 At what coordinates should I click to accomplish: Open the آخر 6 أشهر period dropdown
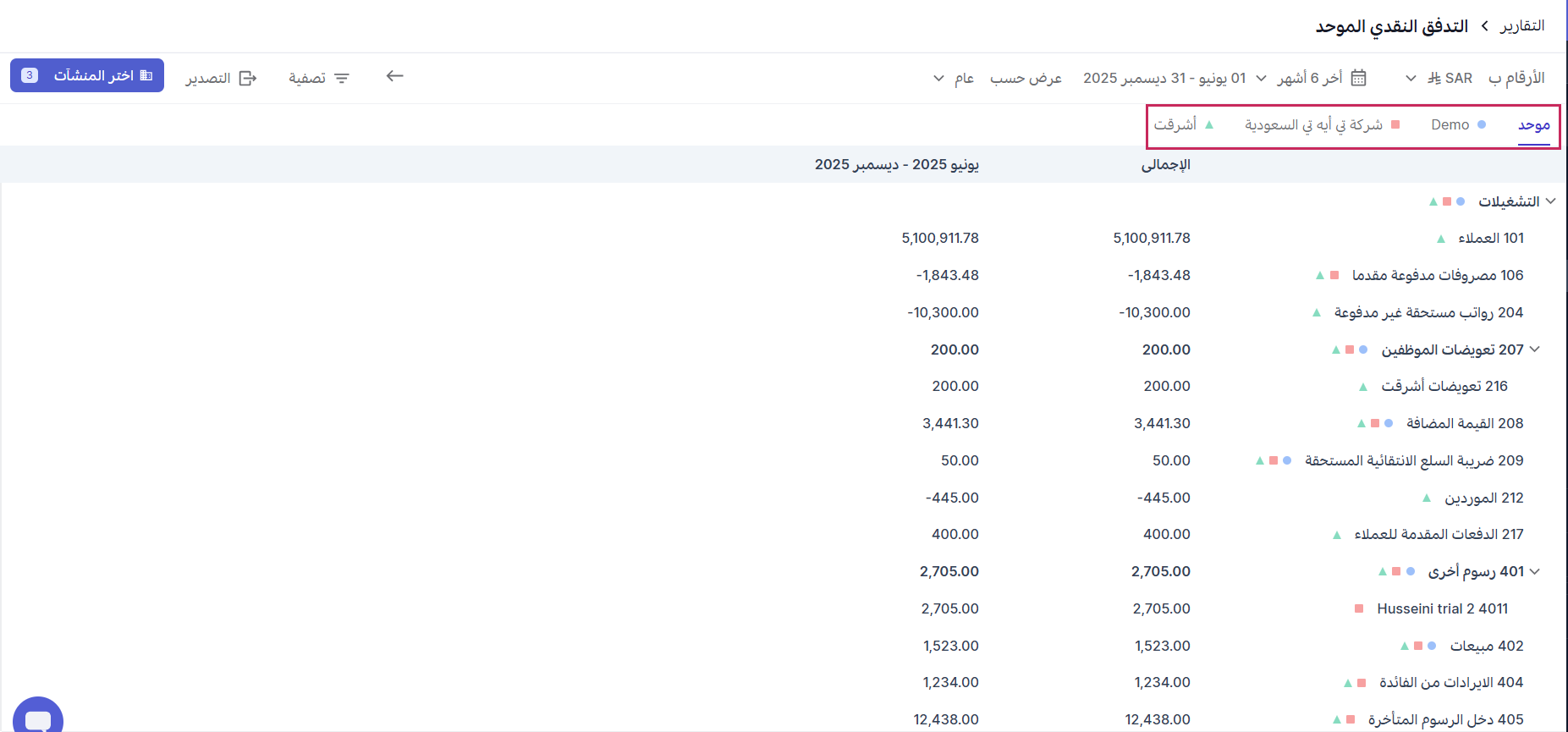1261,78
